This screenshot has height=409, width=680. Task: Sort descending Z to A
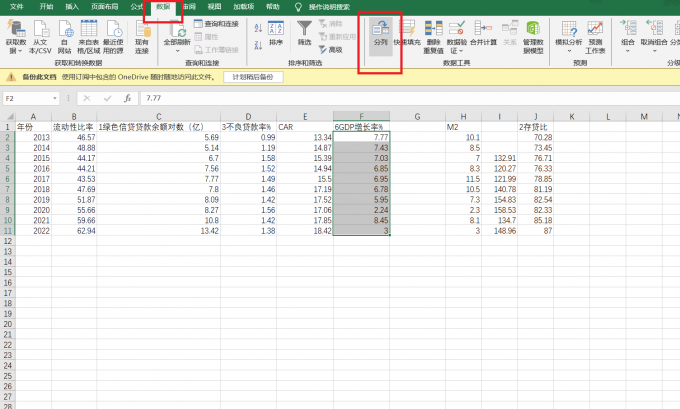tap(258, 45)
